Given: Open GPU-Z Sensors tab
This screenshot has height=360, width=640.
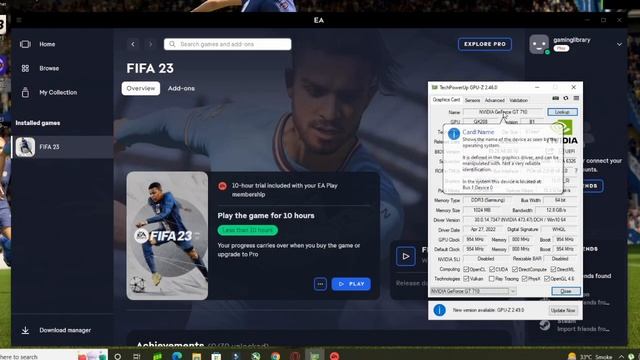Looking at the screenshot, I should pos(472,100).
